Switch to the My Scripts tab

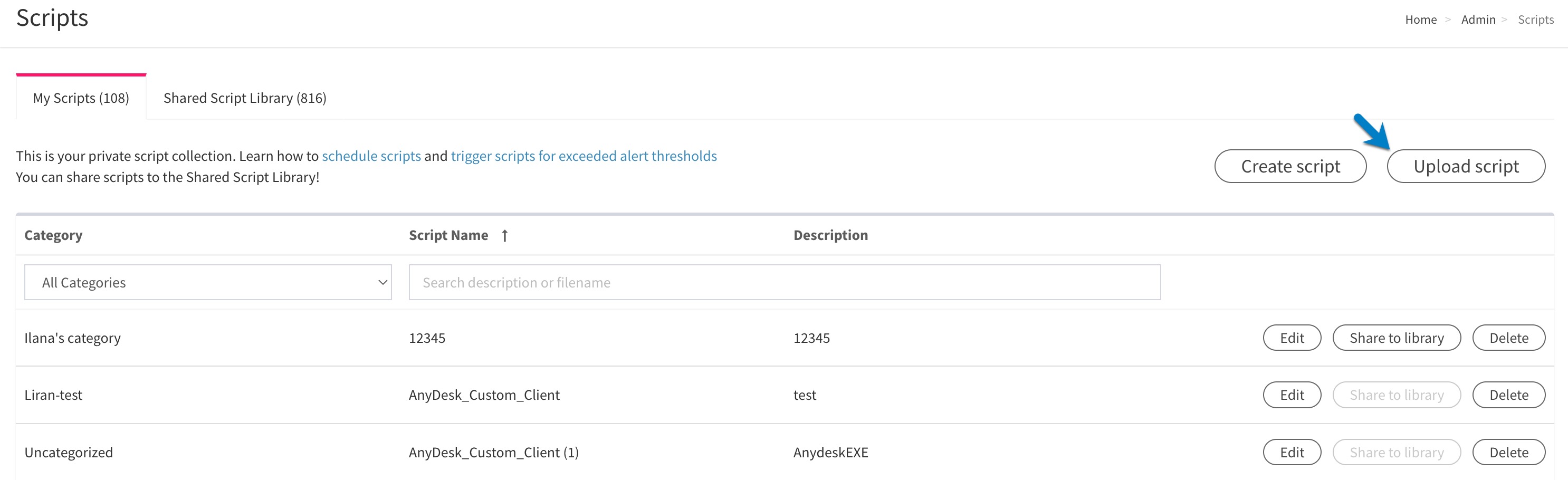[81, 98]
